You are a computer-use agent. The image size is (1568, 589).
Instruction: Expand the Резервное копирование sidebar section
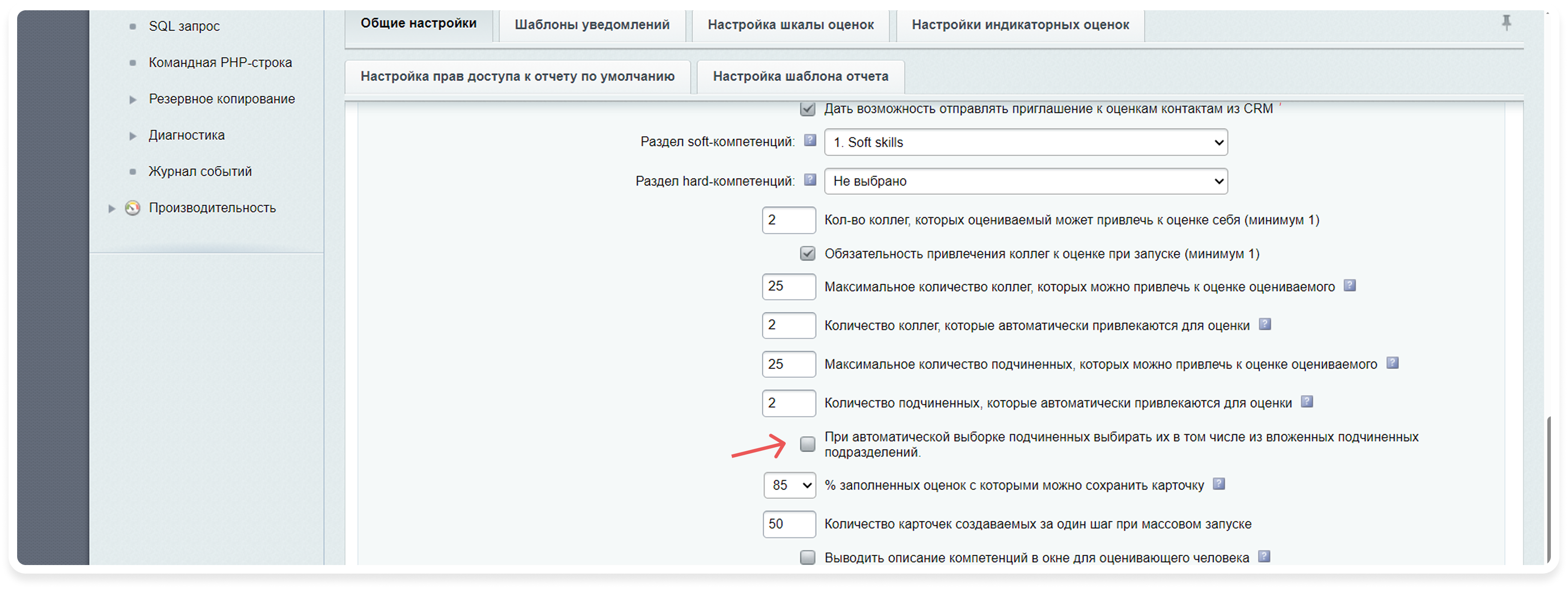click(132, 98)
